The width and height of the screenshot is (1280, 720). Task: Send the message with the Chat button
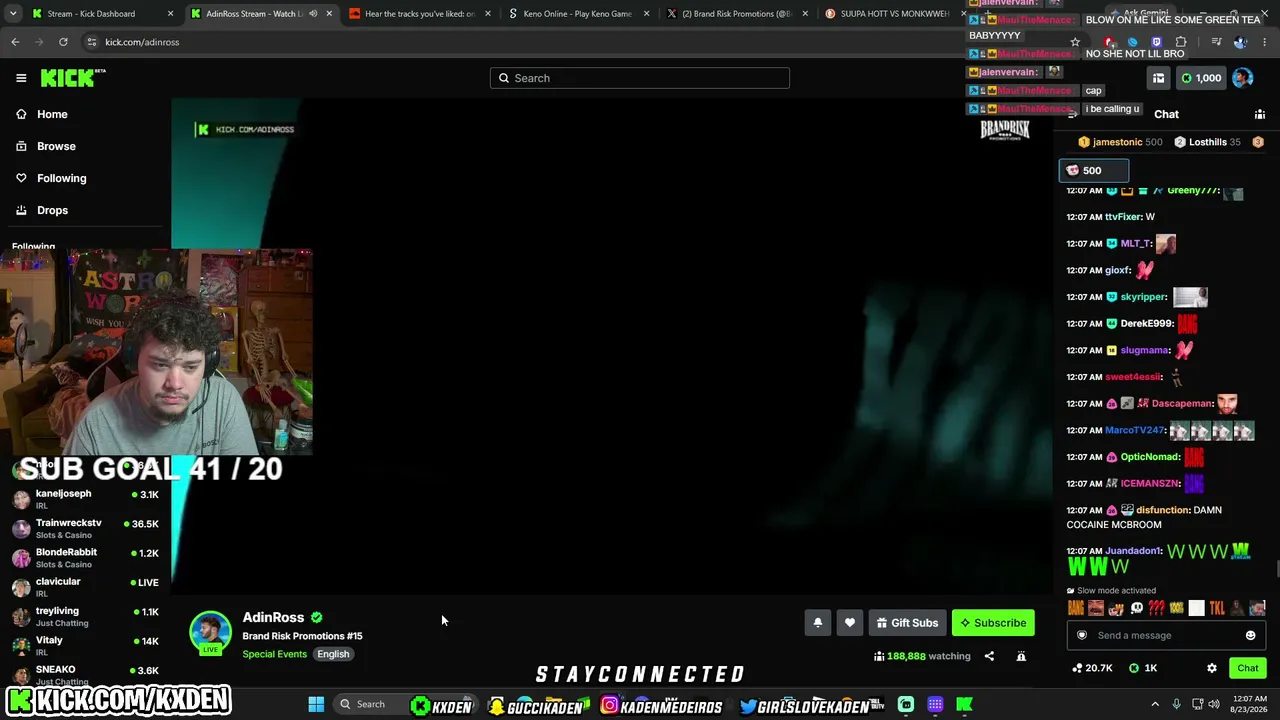coord(1247,668)
